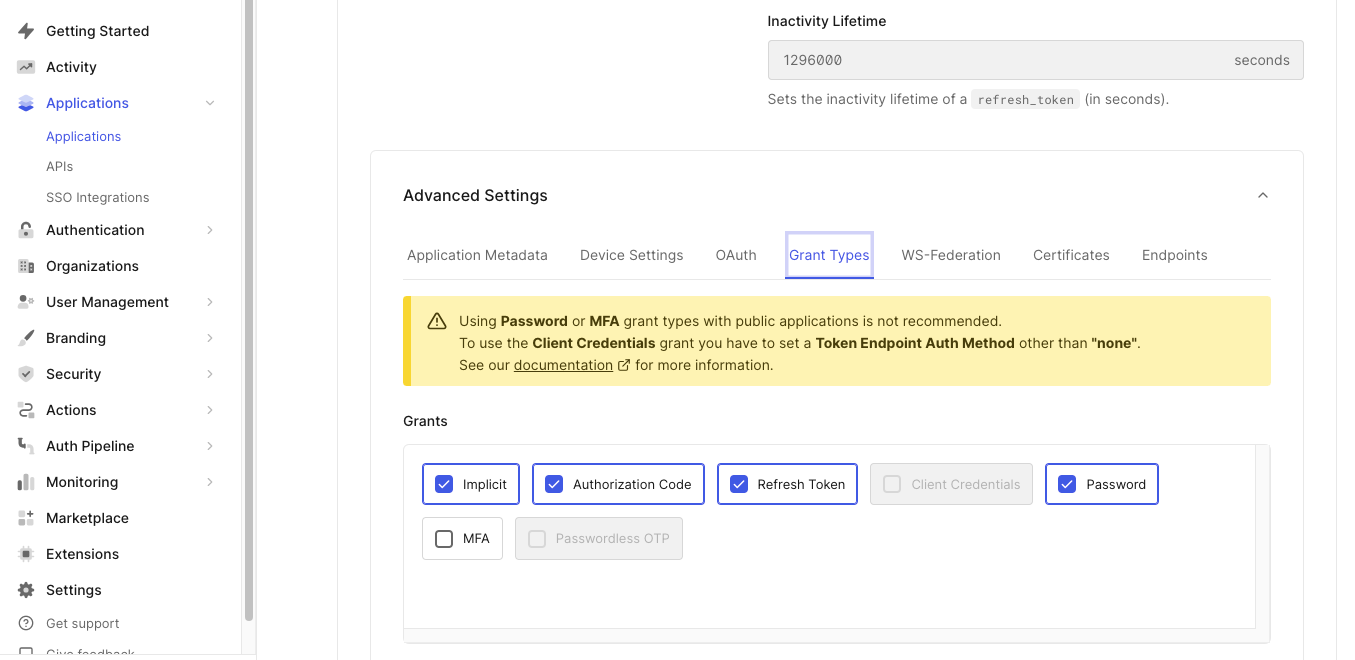This screenshot has width=1355, height=660.
Task: Expand the User Management chevron
Action: [210, 302]
